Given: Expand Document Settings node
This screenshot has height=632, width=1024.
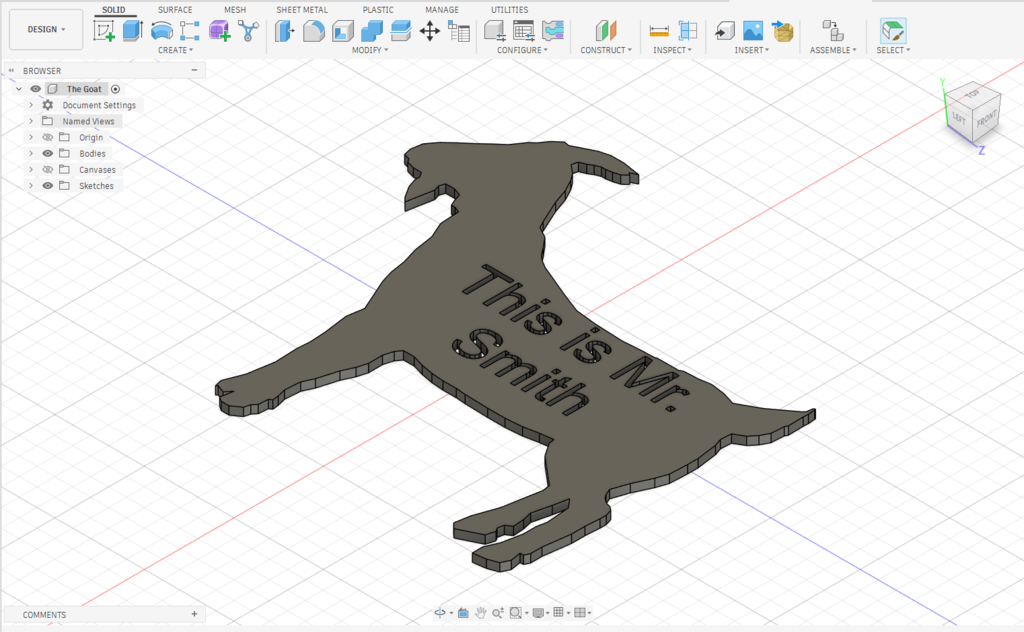Looking at the screenshot, I should point(31,105).
